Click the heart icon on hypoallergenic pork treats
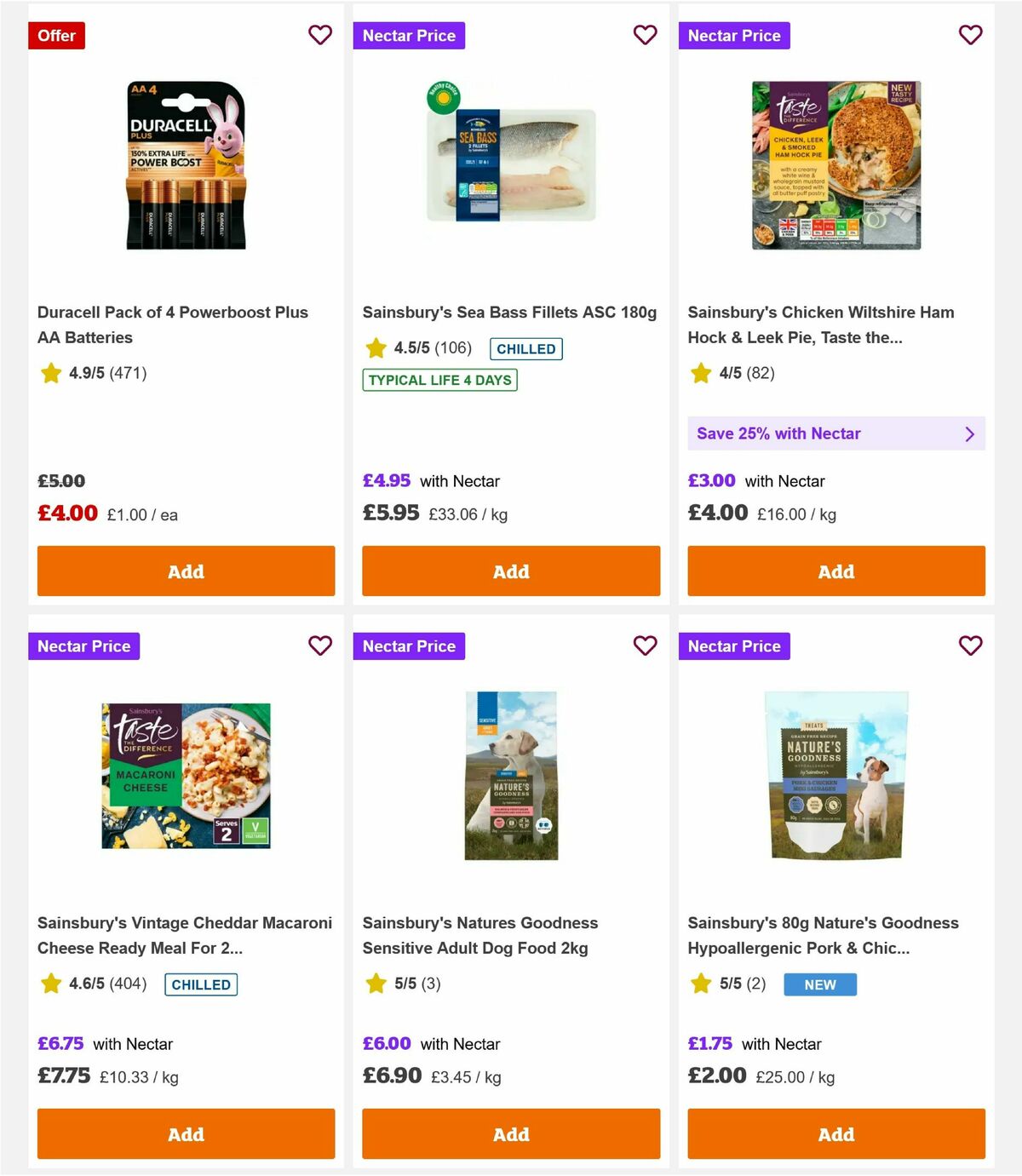The image size is (1022, 1176). coord(970,645)
